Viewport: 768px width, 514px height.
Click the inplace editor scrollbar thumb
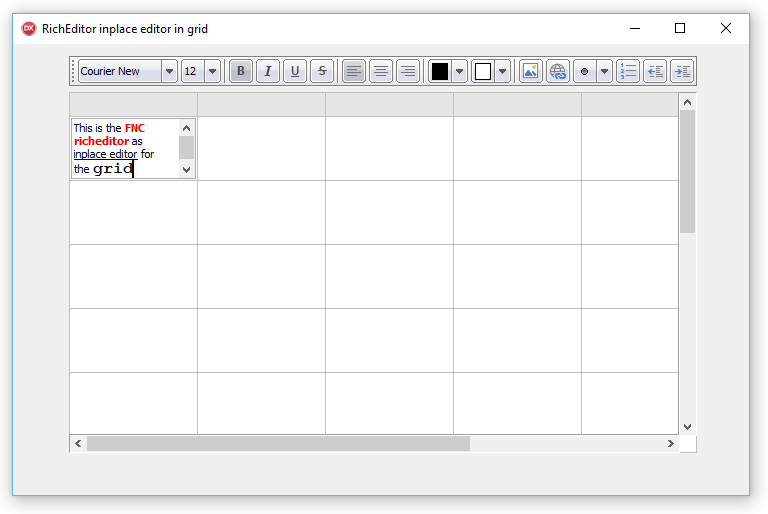187,147
